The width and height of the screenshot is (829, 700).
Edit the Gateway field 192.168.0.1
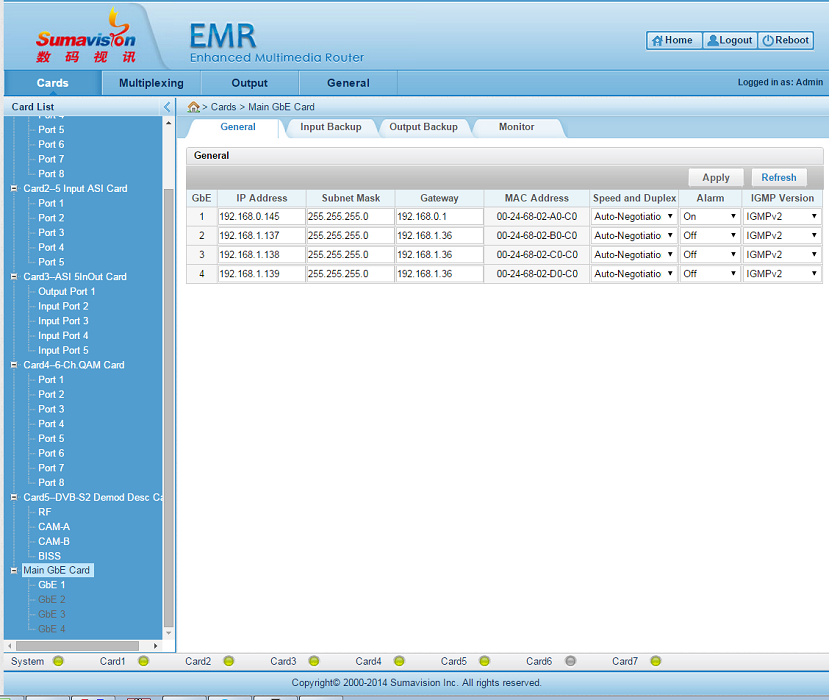(439, 216)
